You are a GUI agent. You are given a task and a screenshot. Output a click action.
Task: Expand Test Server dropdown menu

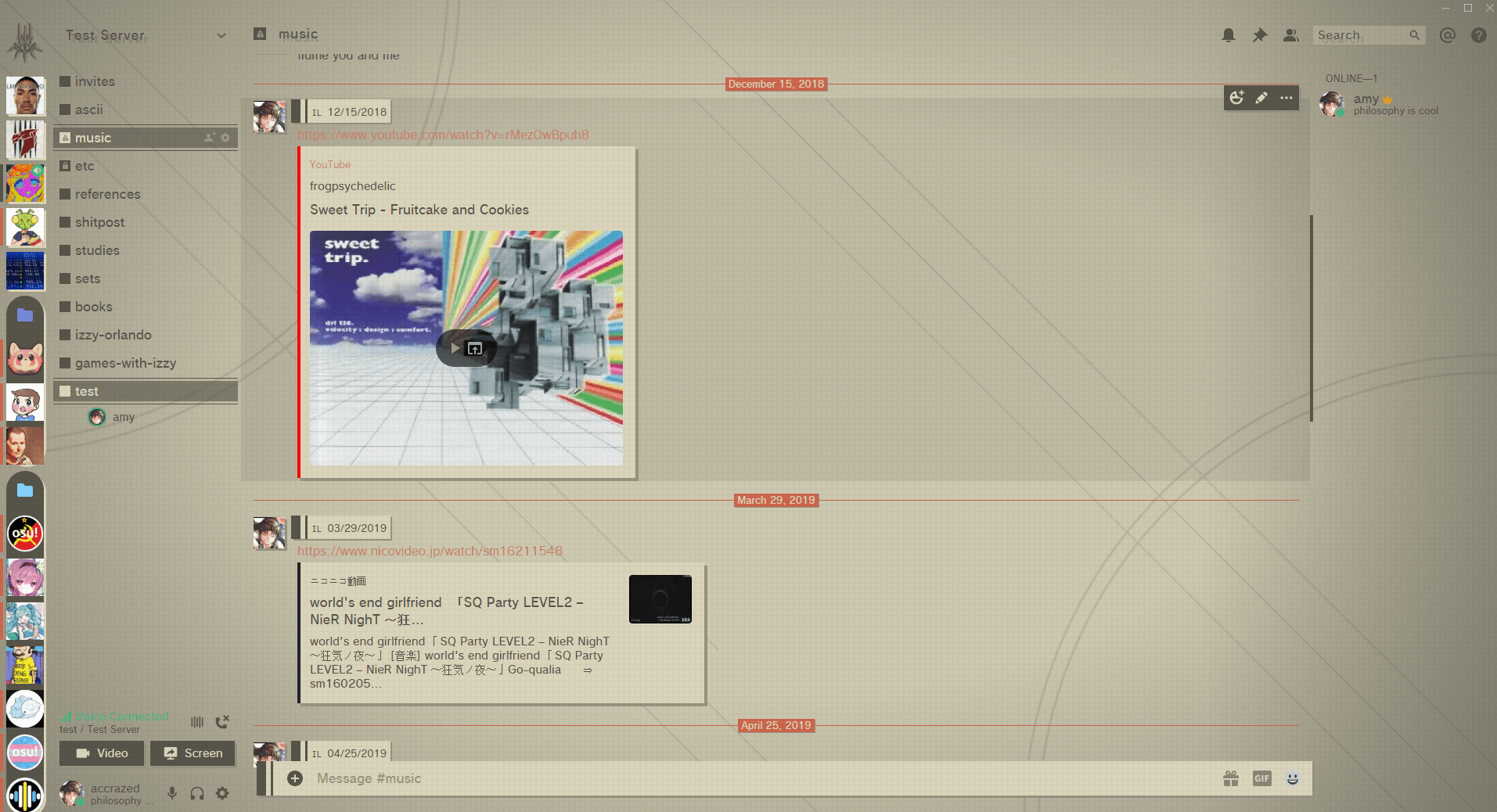point(221,36)
